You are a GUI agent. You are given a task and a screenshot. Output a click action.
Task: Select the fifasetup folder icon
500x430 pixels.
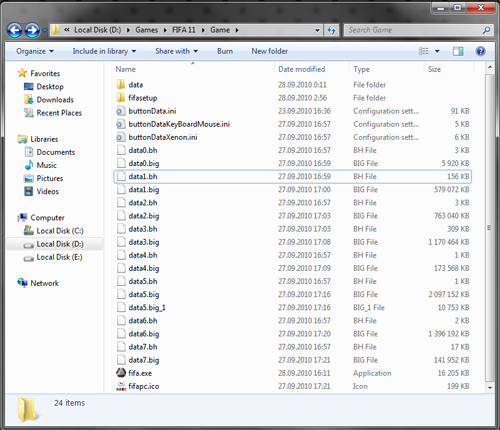(121, 98)
